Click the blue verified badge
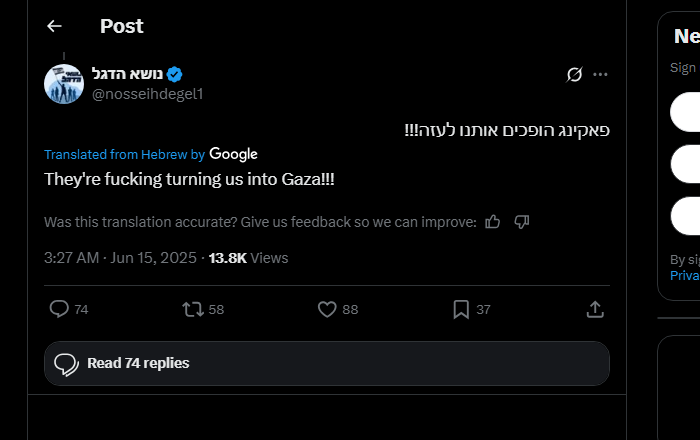This screenshot has height=440, width=700. [175, 74]
